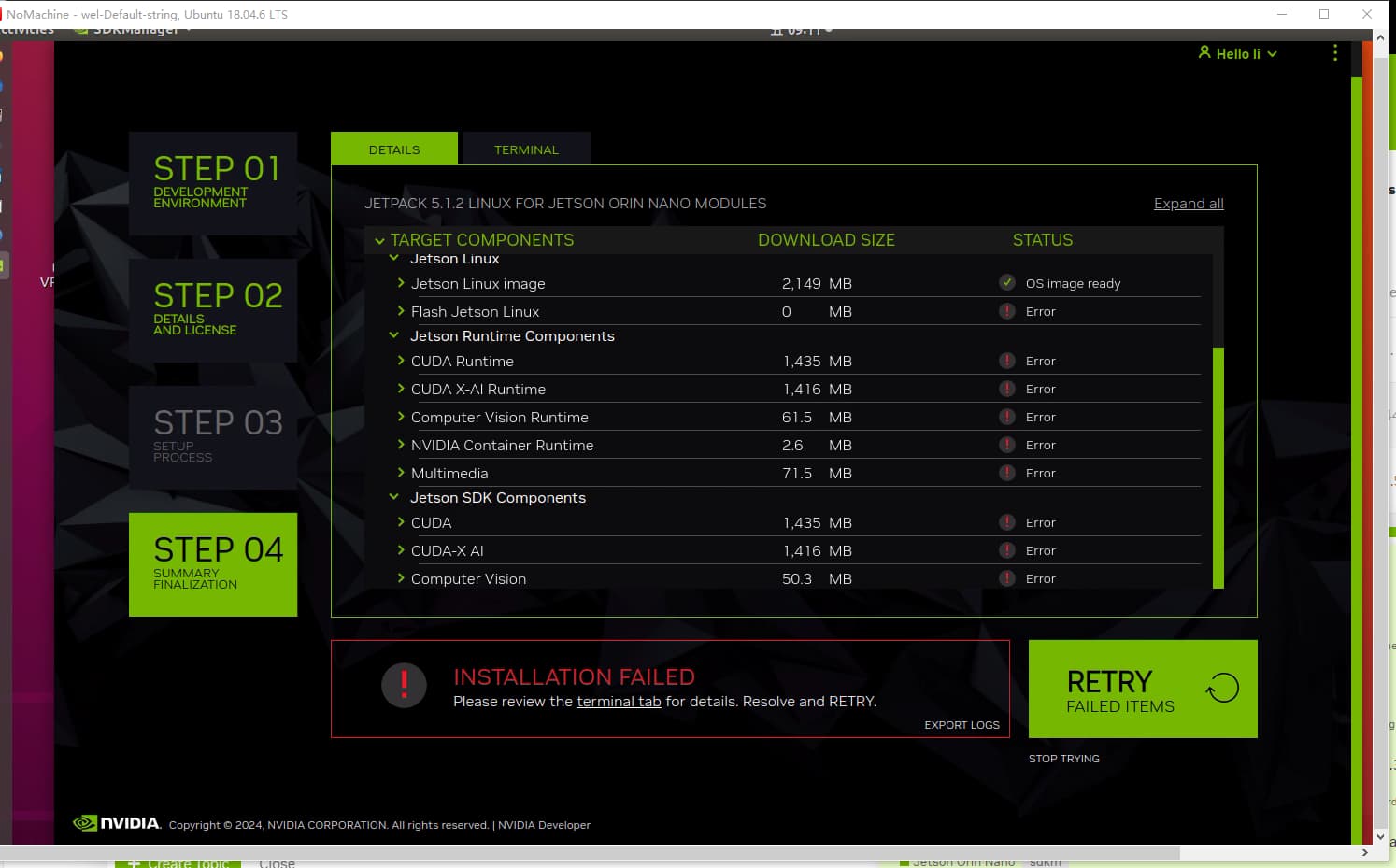Viewport: 1396px width, 868px height.
Task: Click the warning icon in INSTALLATION FAILED box
Action: click(403, 685)
